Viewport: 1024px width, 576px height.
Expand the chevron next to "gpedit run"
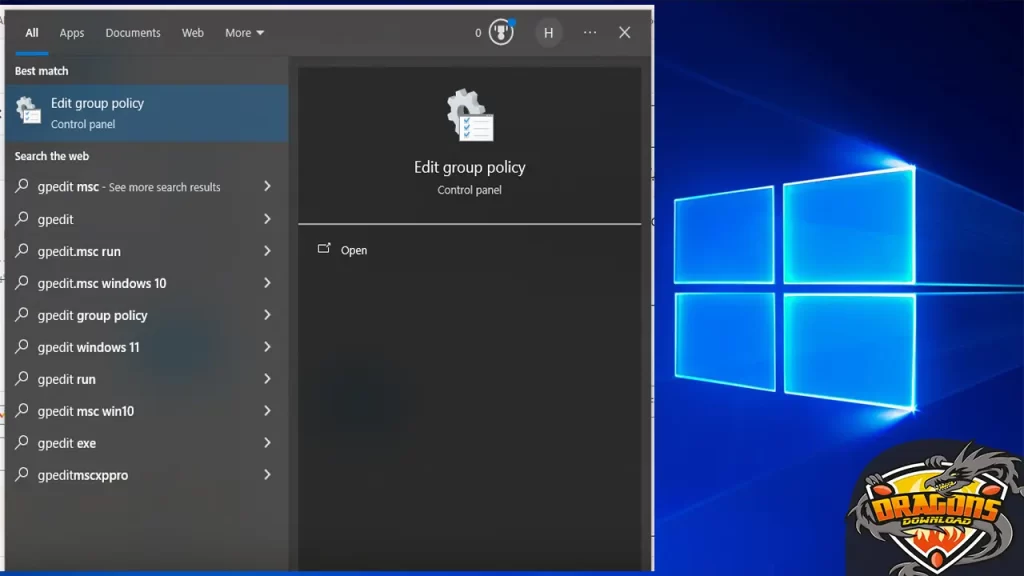[x=267, y=379]
